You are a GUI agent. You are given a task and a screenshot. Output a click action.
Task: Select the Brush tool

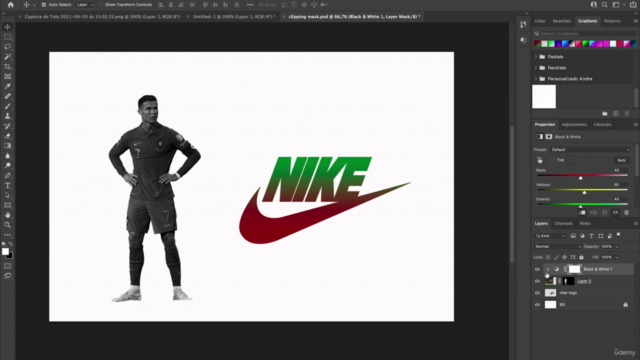(7, 106)
